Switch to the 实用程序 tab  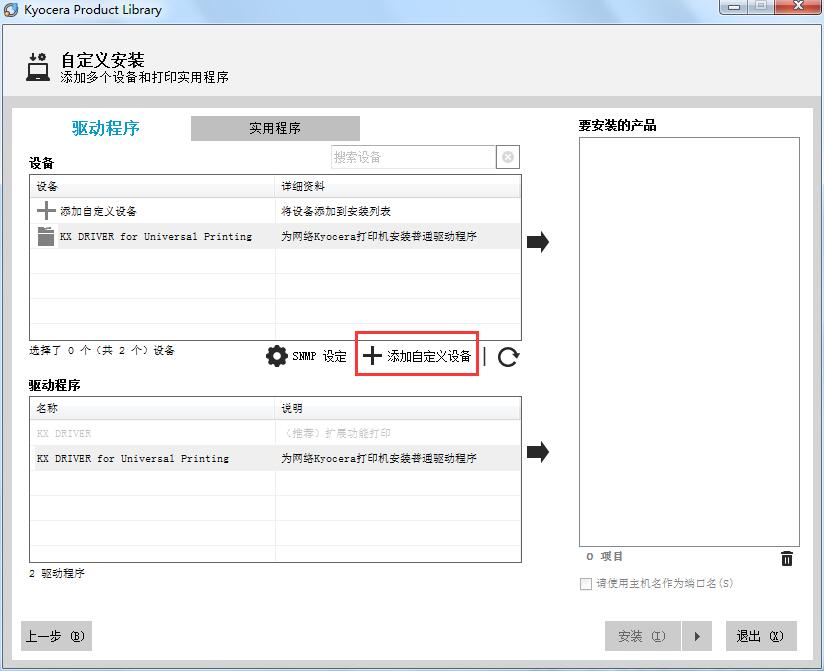[275, 128]
